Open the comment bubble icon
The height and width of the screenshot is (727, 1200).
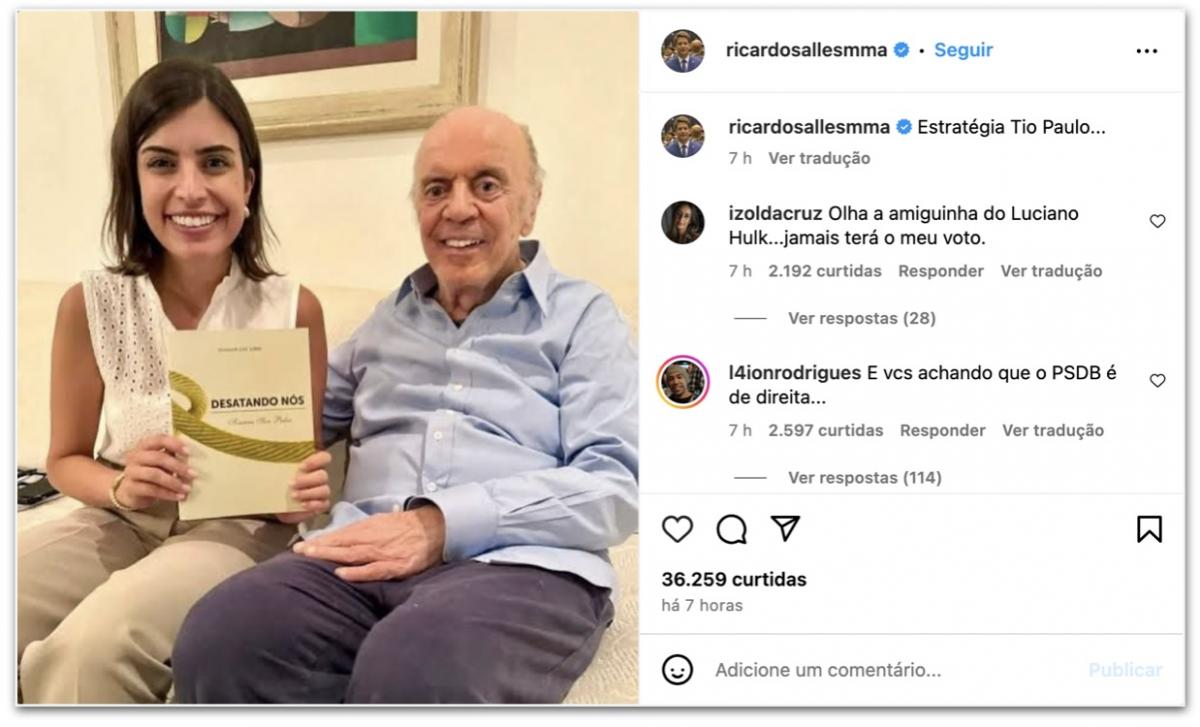click(x=731, y=529)
